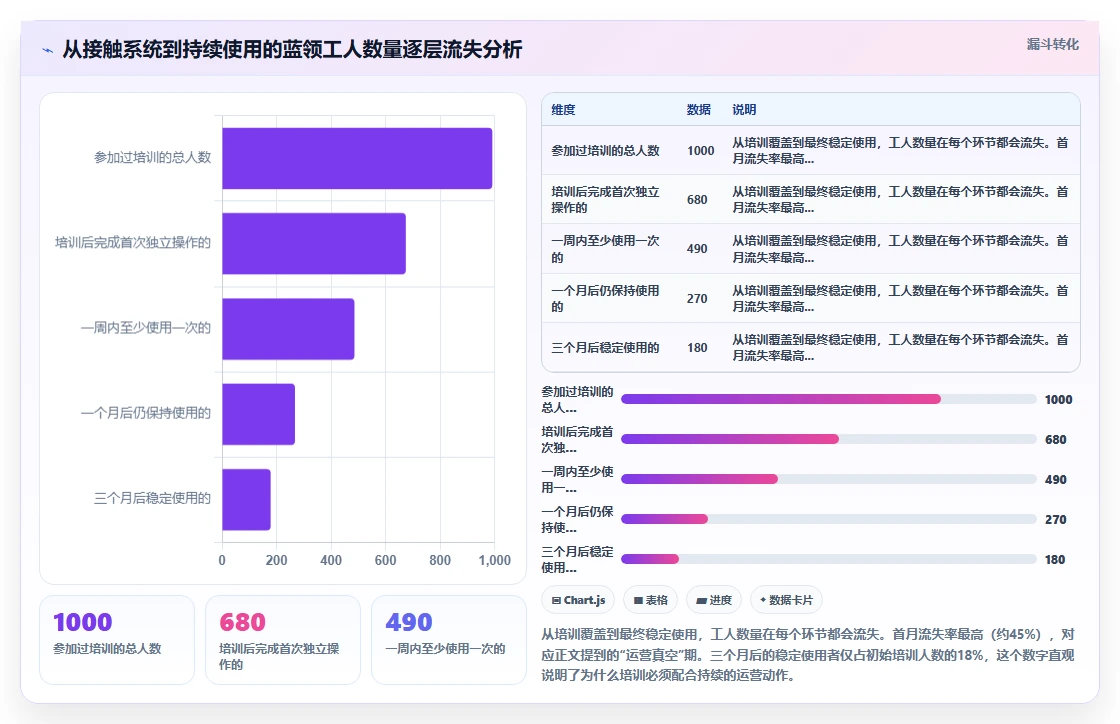Click the 一周内至少使用一次的 chart bar
Viewport: 1120px width, 724px height.
[288, 328]
